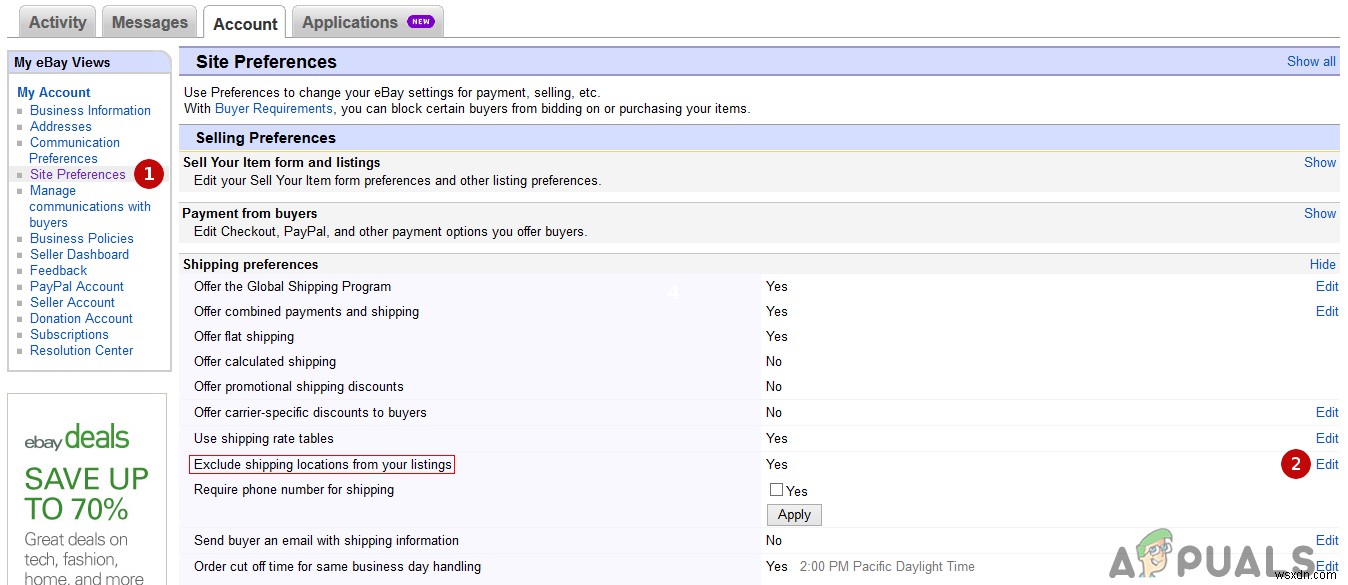Click Show all in Site Preferences

pyautogui.click(x=1310, y=61)
